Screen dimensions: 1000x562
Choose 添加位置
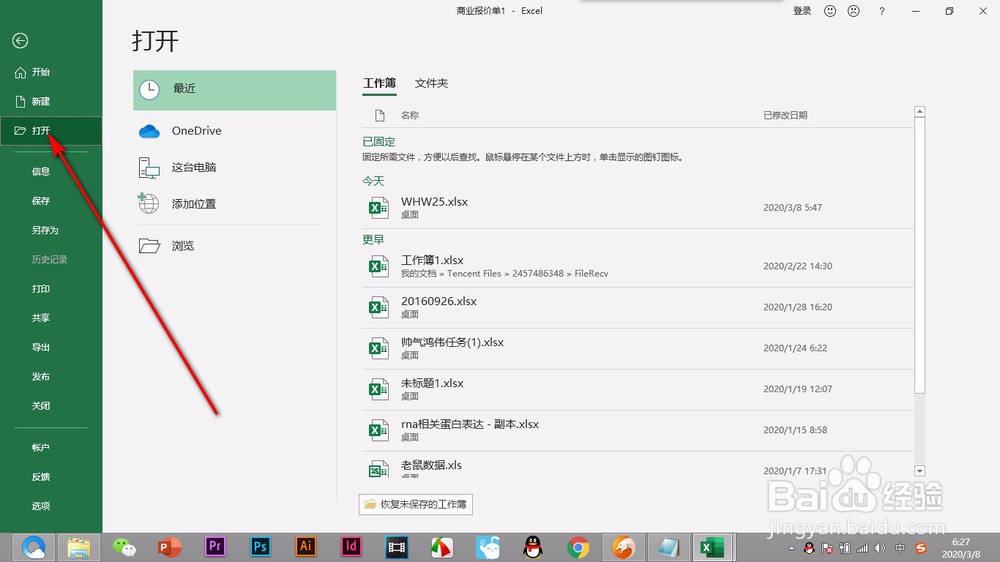pos(235,204)
